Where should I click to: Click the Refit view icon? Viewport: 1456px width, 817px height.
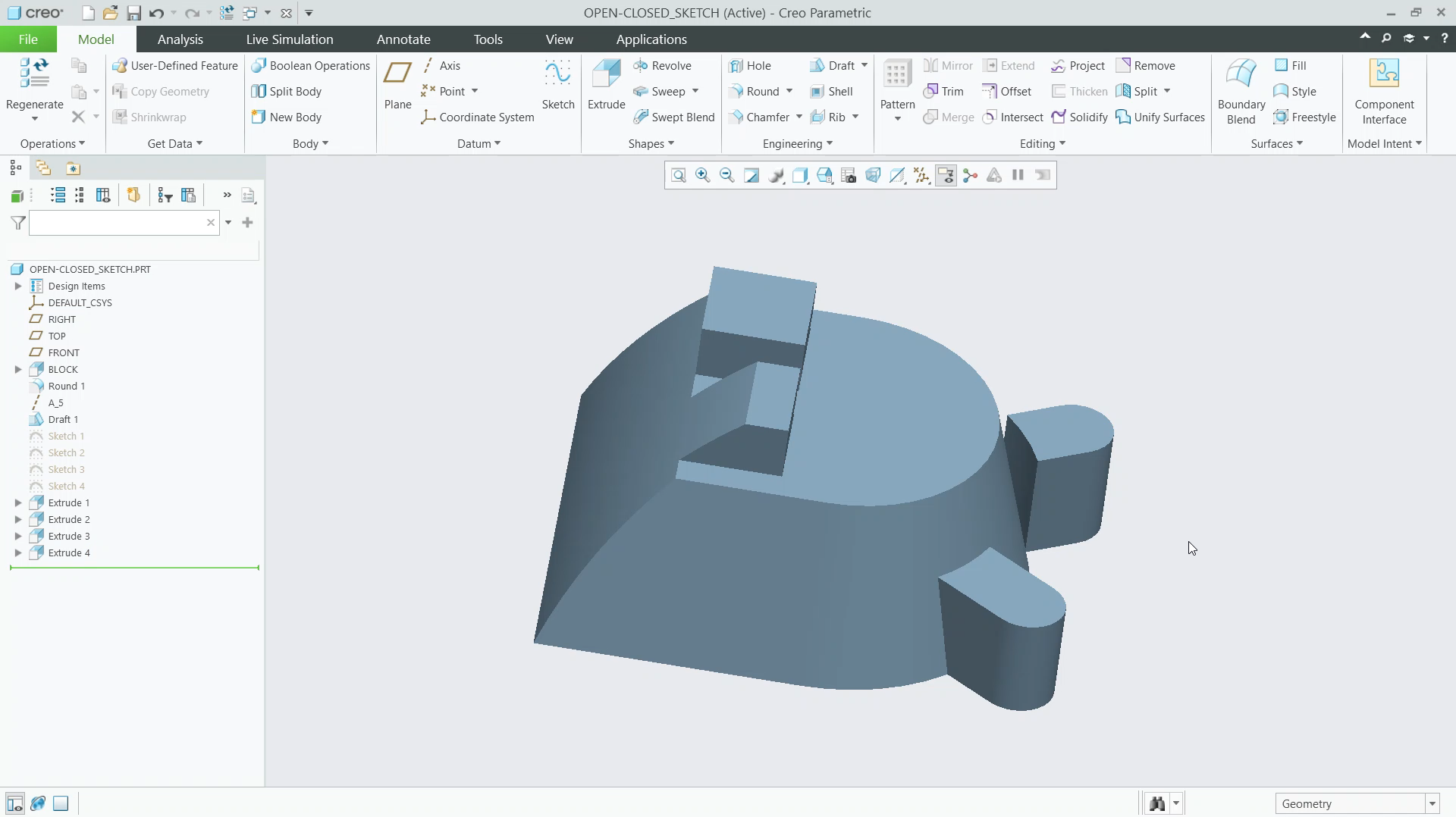click(679, 176)
